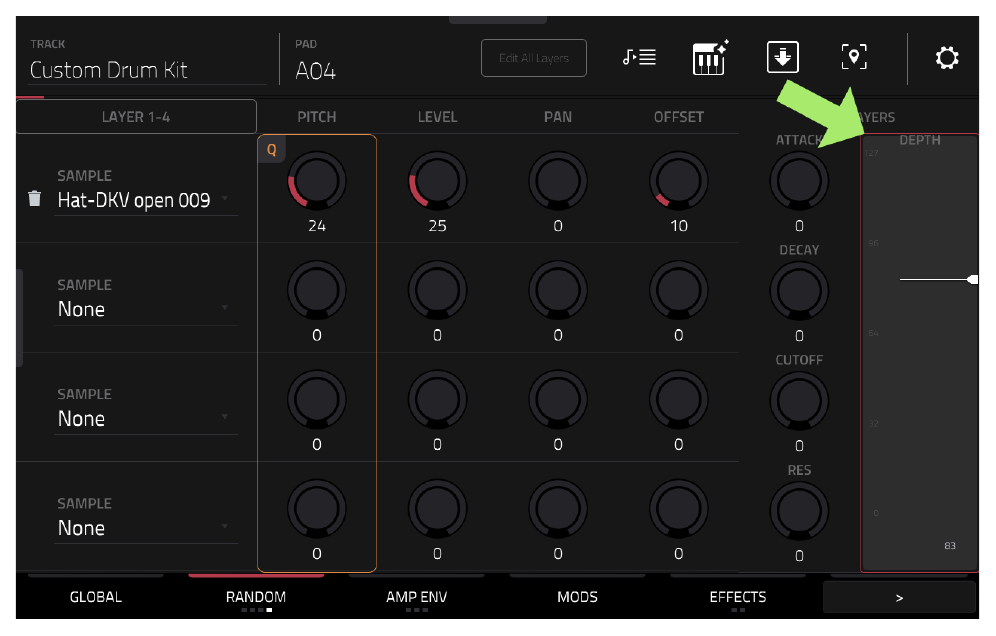Click the Edit All Layers button
The width and height of the screenshot is (996, 636).
point(534,58)
